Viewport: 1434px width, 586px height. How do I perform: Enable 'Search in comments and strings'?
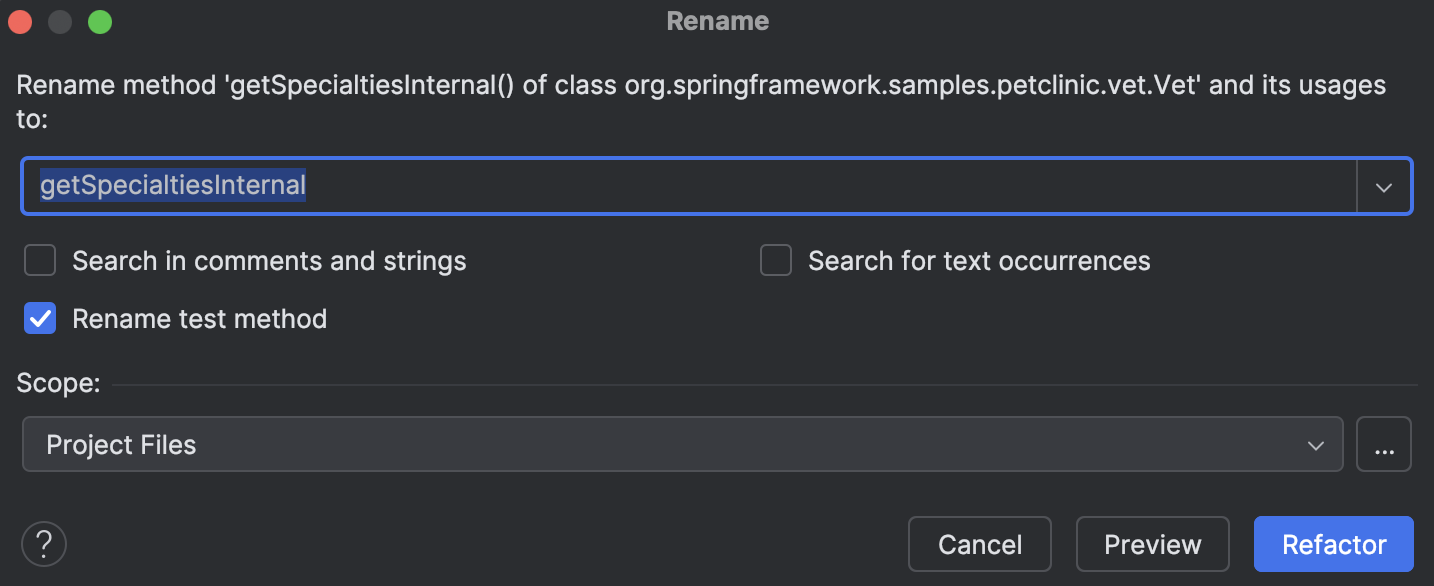tap(39, 260)
